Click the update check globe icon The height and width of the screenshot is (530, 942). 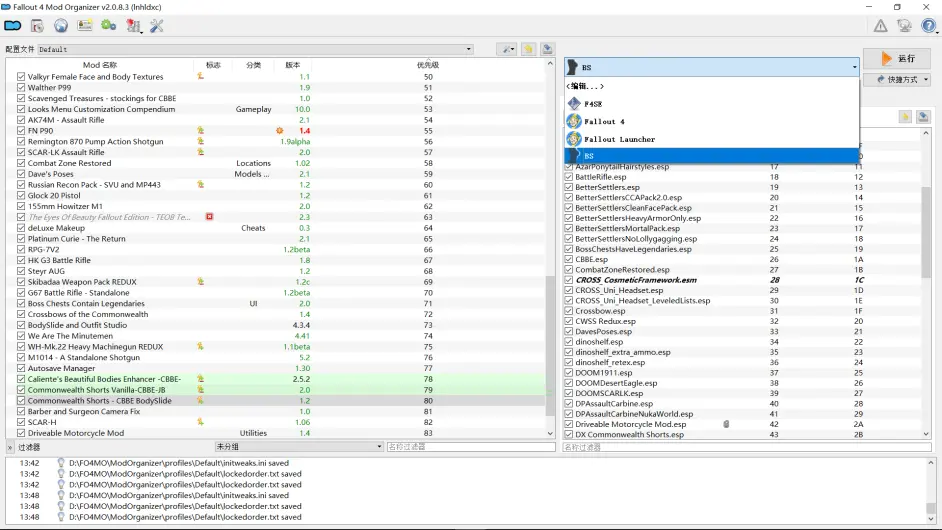[904, 26]
